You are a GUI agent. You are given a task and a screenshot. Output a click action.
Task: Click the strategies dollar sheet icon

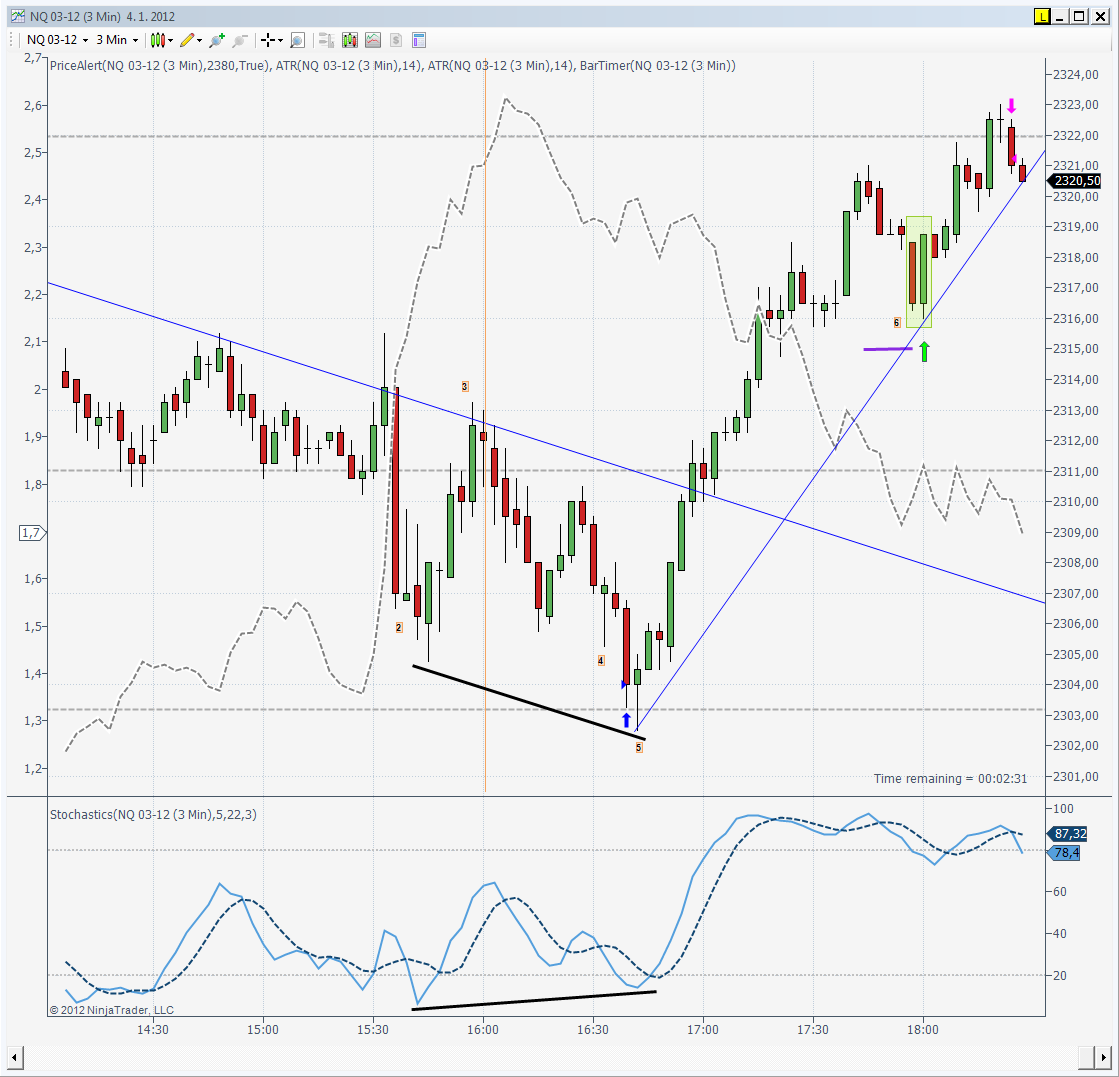click(396, 40)
